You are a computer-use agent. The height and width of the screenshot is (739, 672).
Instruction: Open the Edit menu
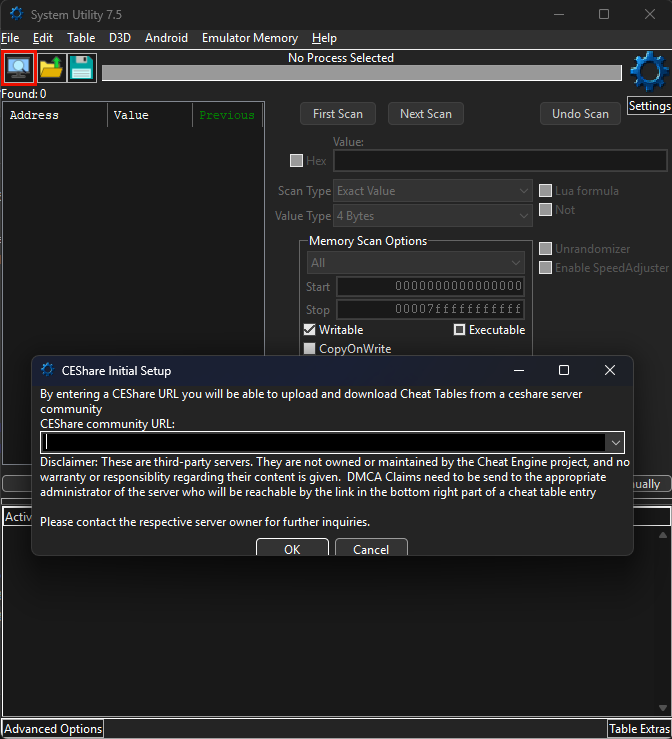click(43, 38)
